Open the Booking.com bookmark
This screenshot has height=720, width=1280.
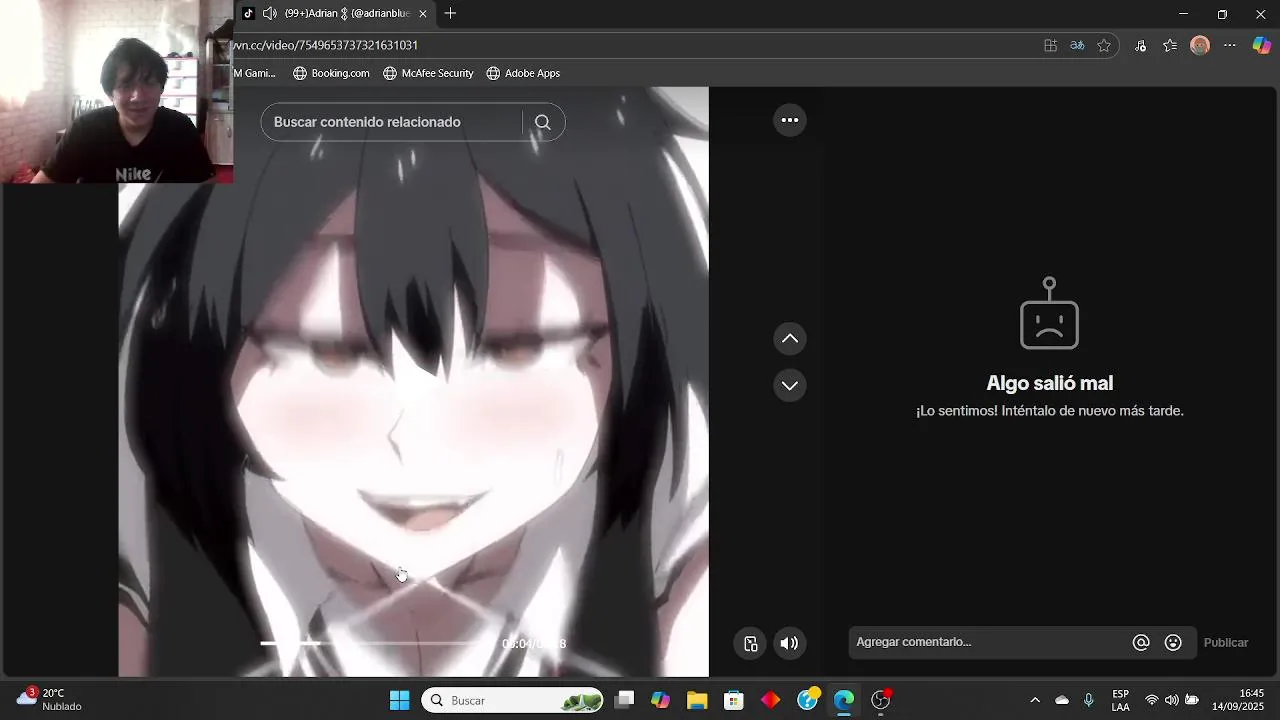point(331,73)
